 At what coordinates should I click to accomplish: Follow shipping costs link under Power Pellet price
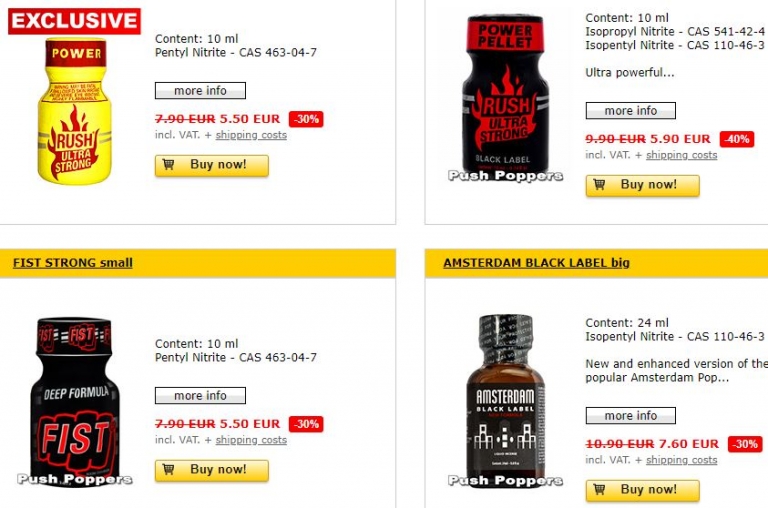click(x=681, y=155)
